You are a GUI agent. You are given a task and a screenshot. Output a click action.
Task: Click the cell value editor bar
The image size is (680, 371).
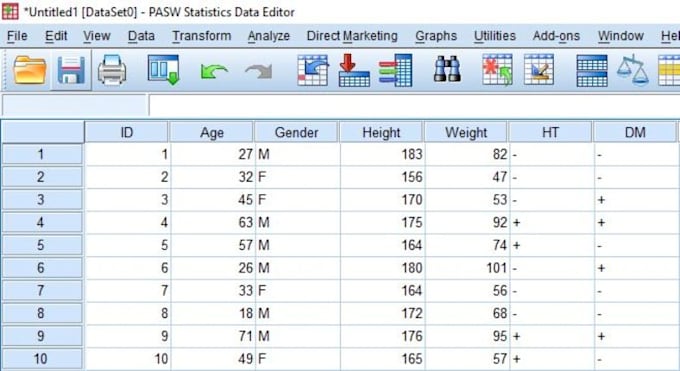[x=415, y=105]
